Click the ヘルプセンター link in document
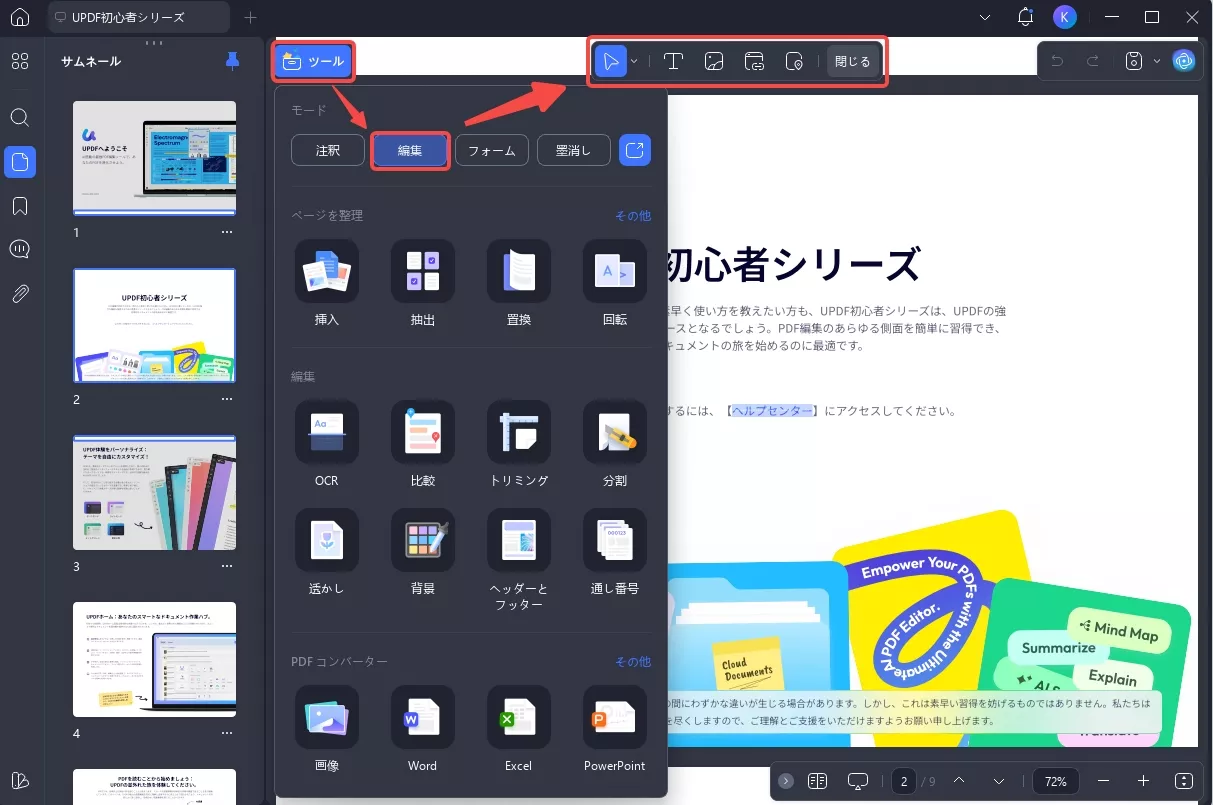This screenshot has width=1213, height=805. (771, 410)
